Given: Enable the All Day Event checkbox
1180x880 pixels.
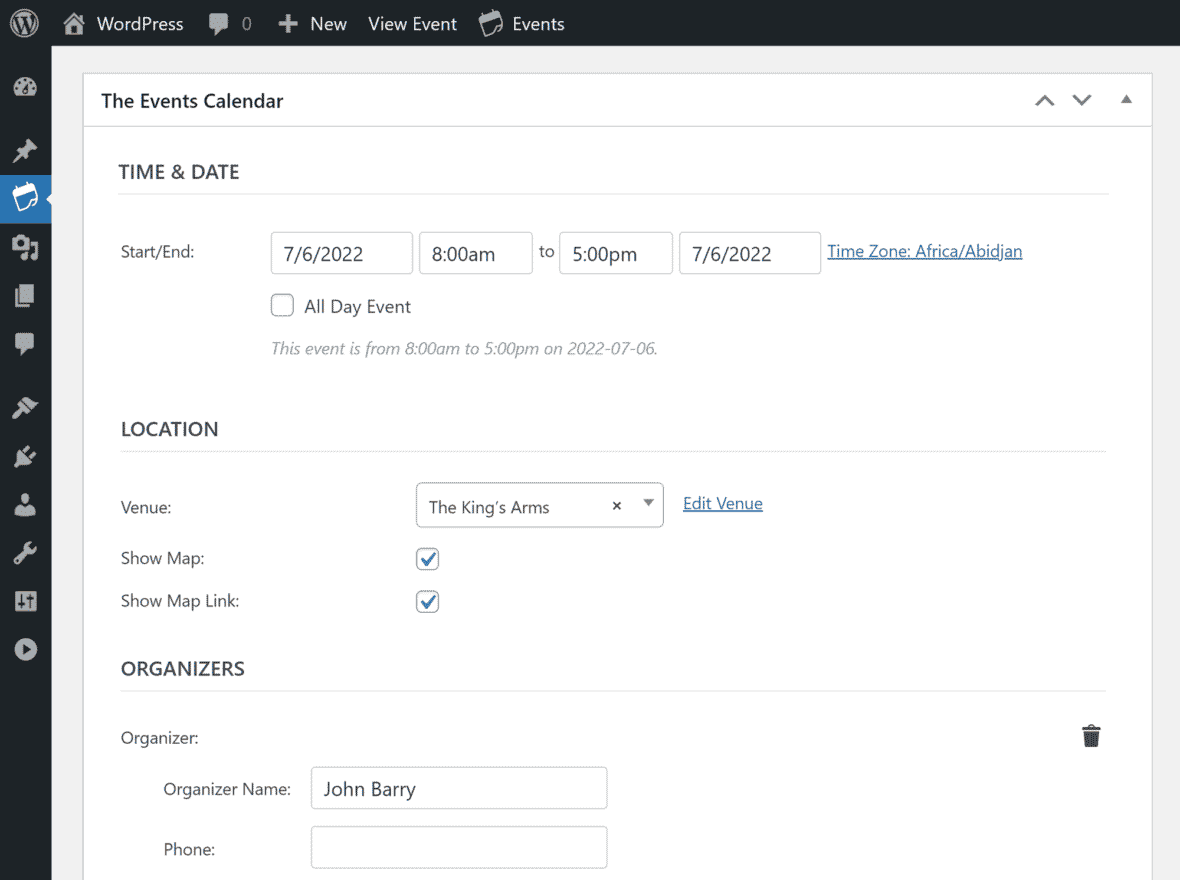Looking at the screenshot, I should tap(282, 305).
